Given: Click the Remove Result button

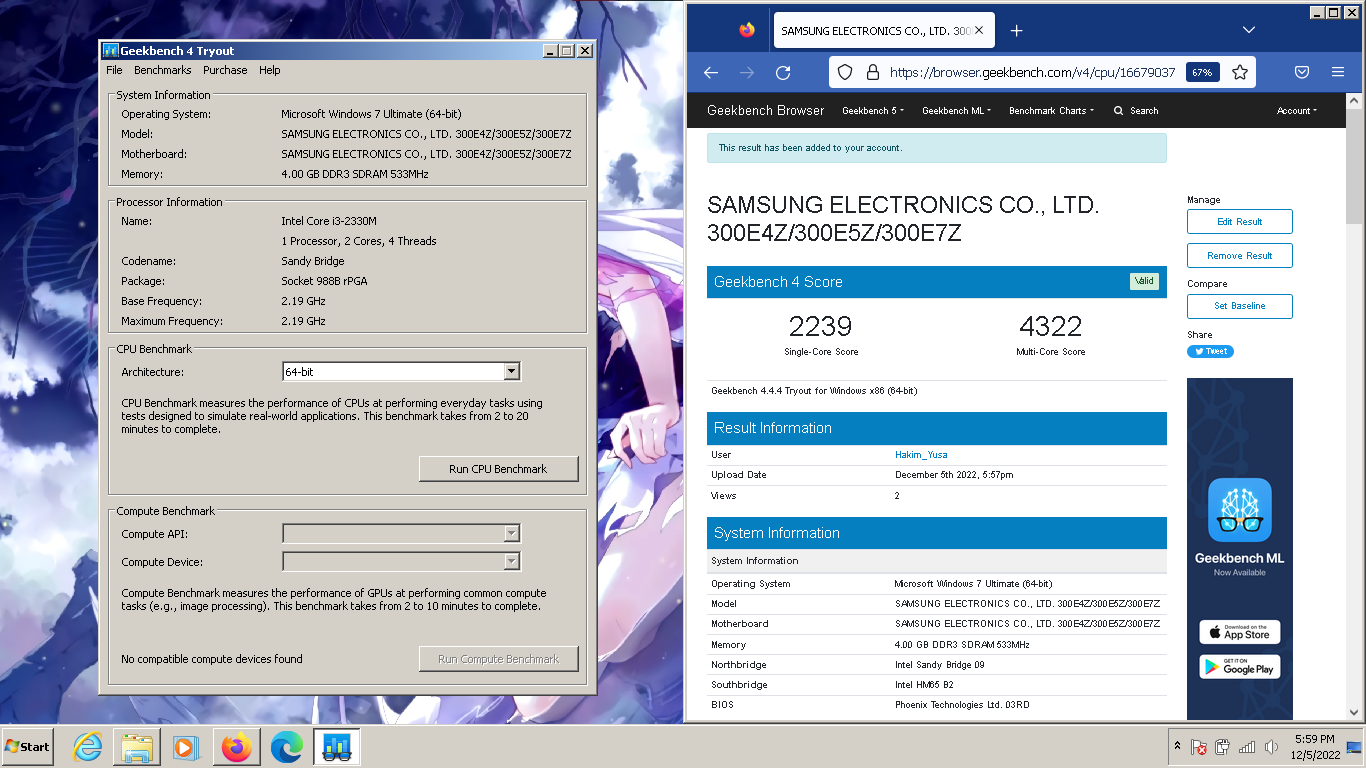Looking at the screenshot, I should click(1240, 256).
